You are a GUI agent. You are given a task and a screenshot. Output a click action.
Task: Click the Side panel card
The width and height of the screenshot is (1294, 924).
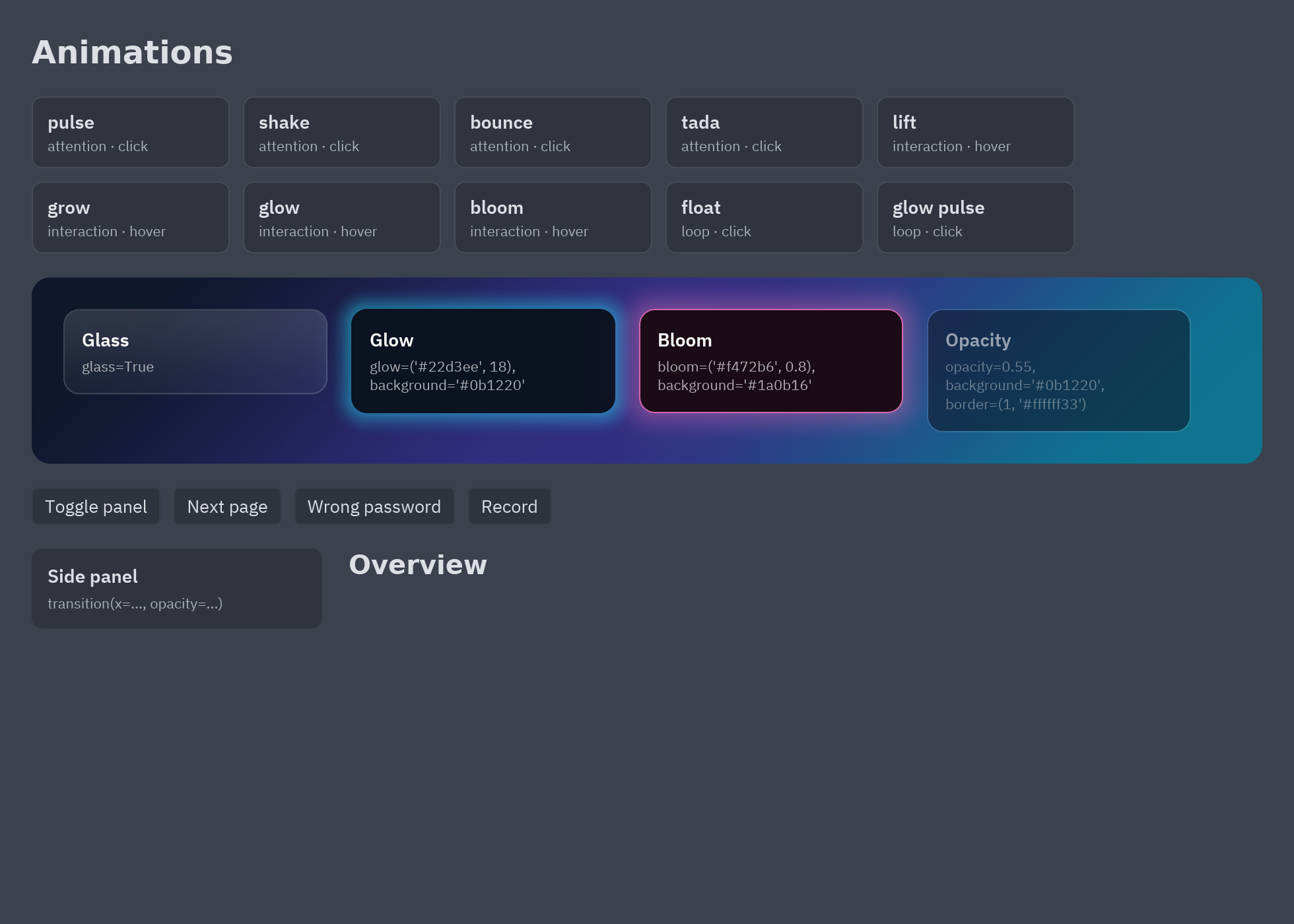[177, 589]
